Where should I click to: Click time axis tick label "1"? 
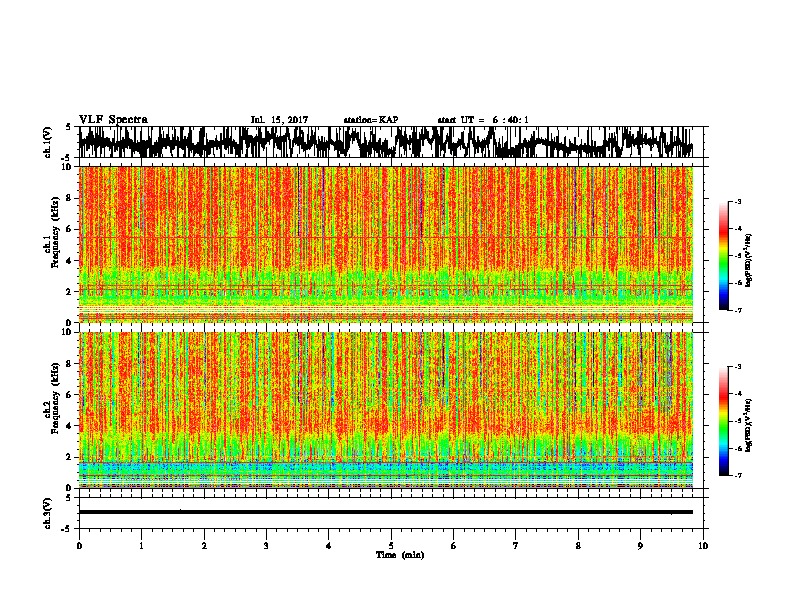point(141,546)
